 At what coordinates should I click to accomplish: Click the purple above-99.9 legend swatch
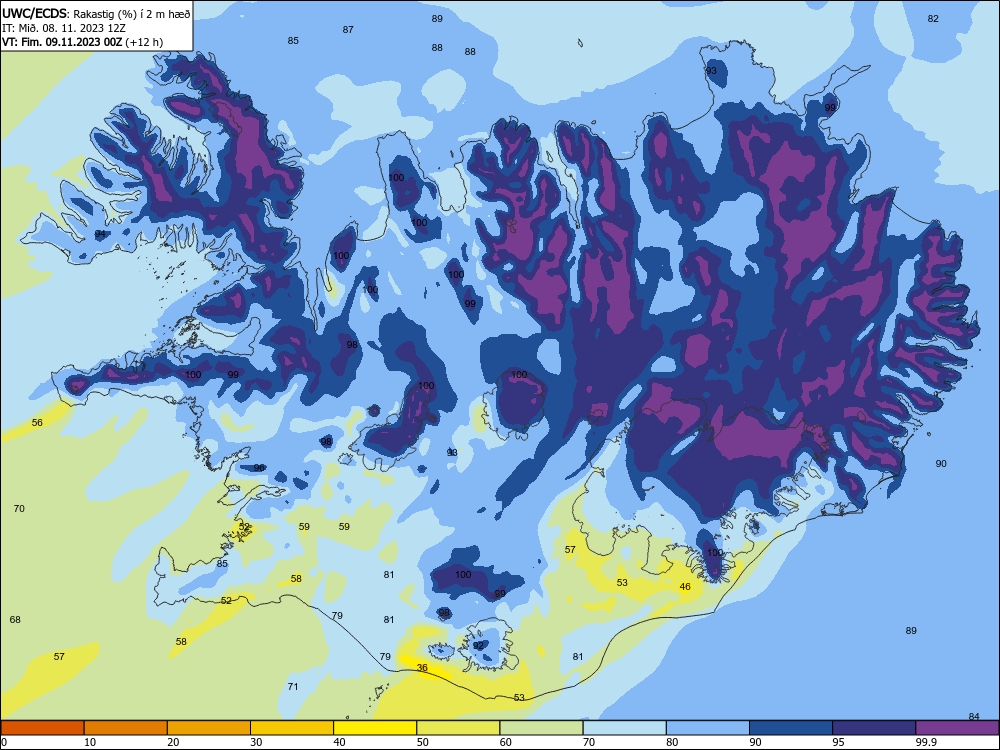click(957, 728)
